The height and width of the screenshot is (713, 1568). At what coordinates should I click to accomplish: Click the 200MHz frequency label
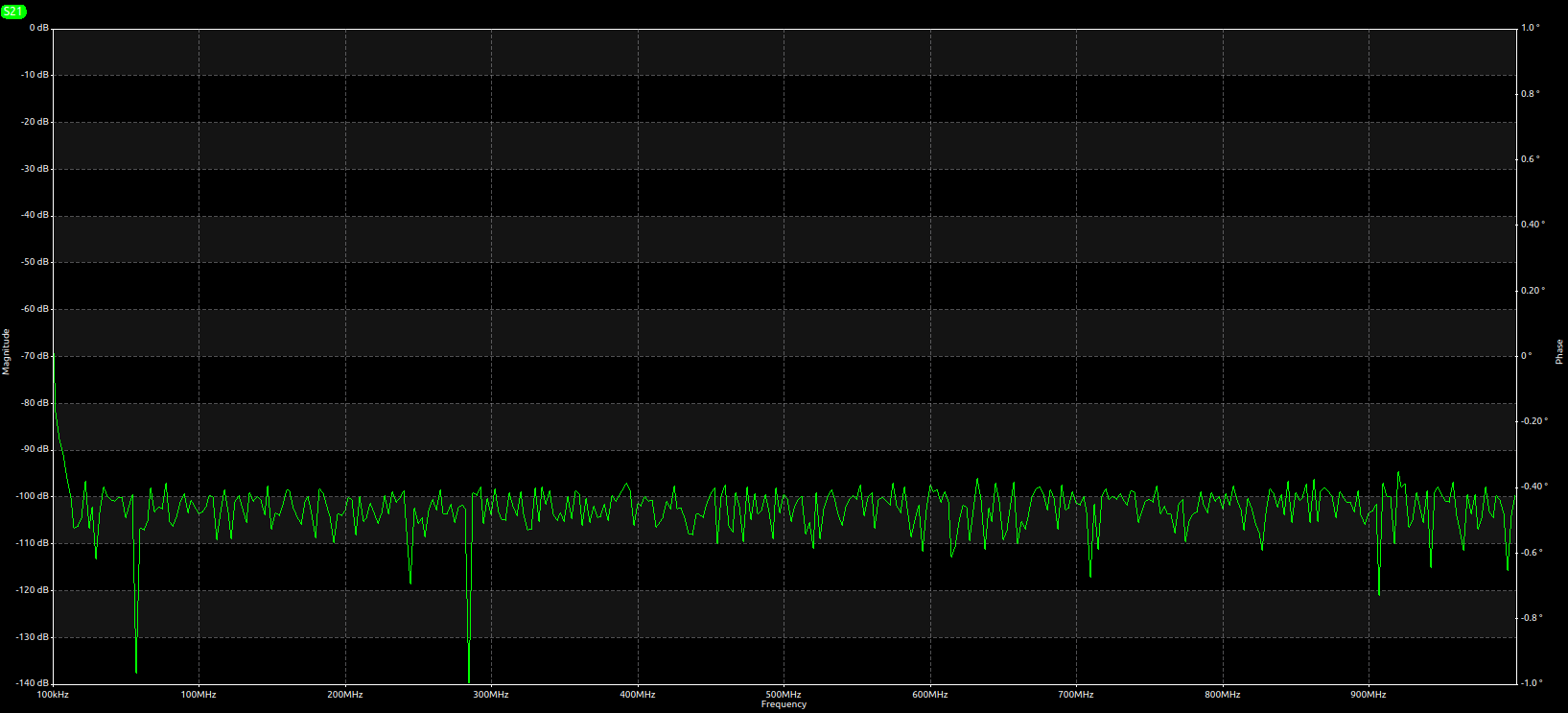pyautogui.click(x=345, y=695)
